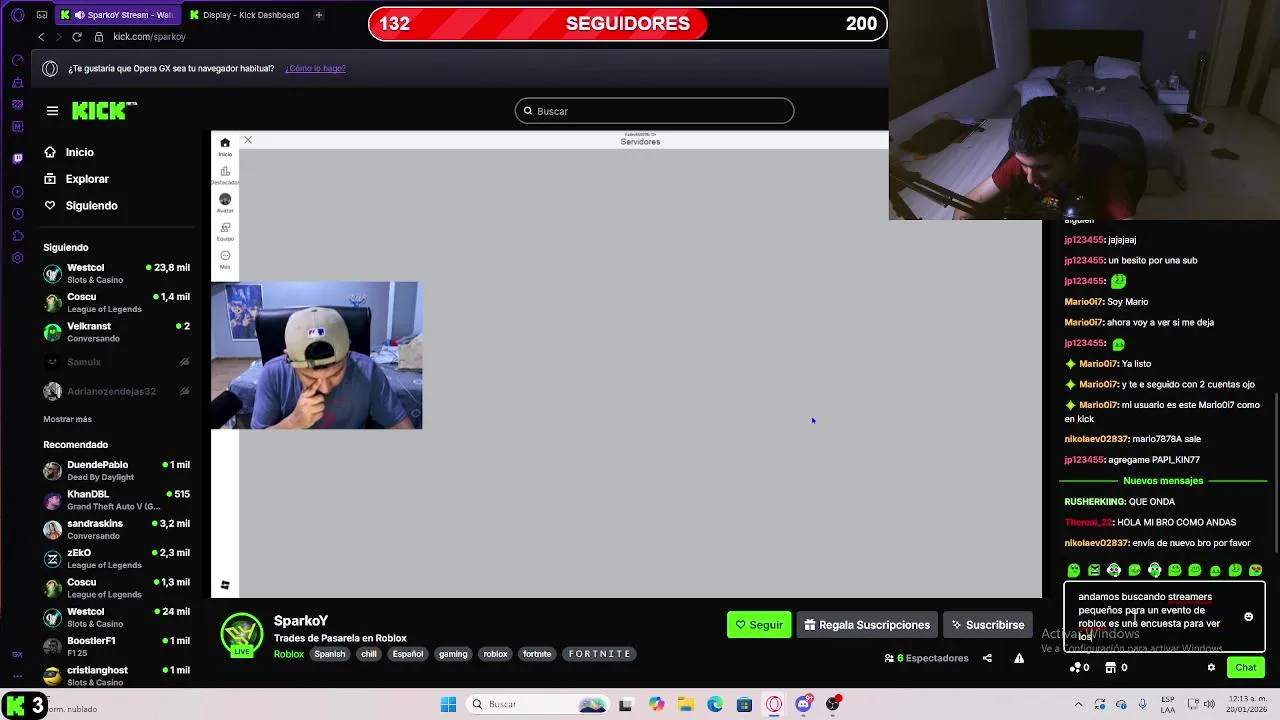The width and height of the screenshot is (1280, 720).
Task: Click Regala Suscripciones button
Action: click(867, 625)
